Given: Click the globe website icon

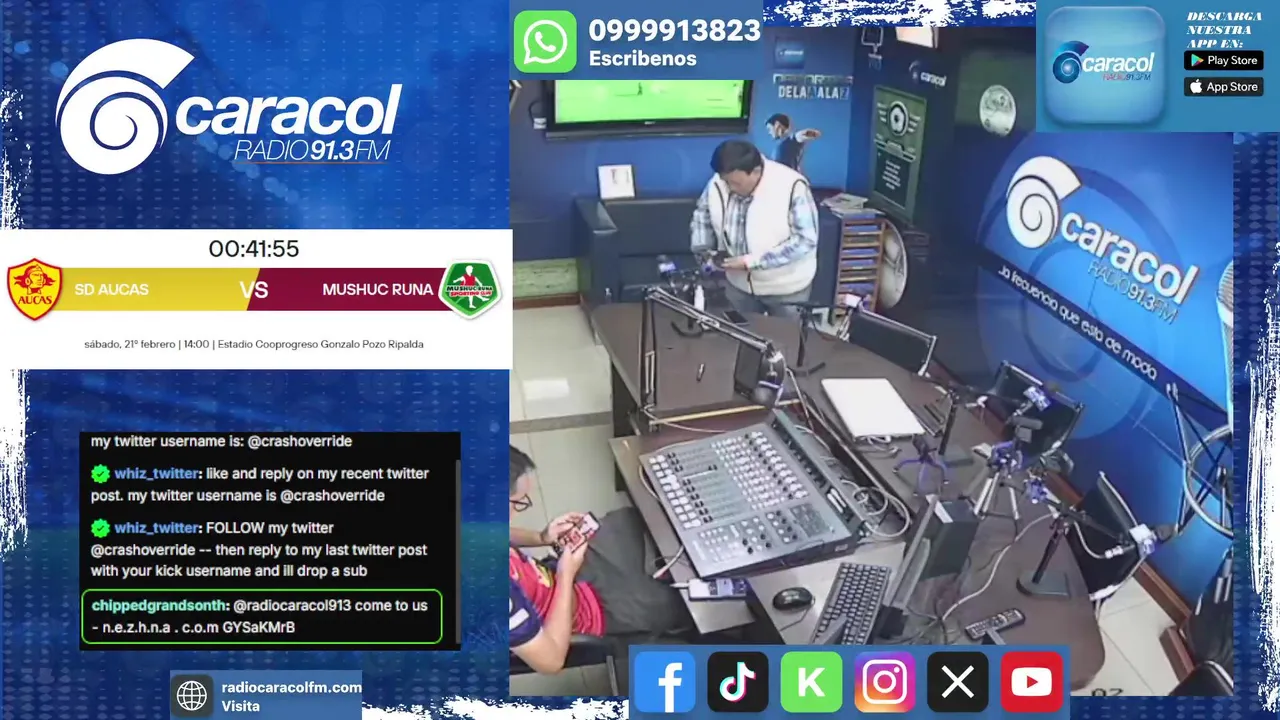Looking at the screenshot, I should click(192, 695).
